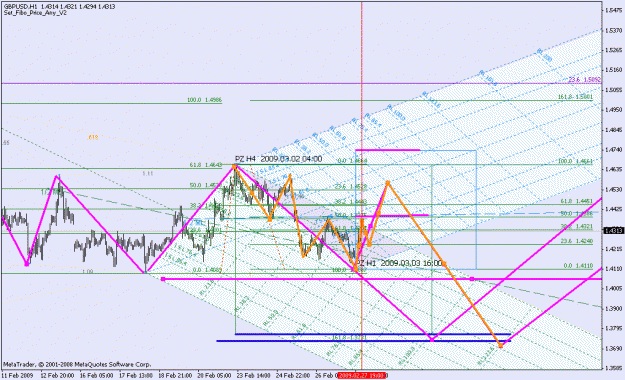The width and height of the screenshot is (625, 380).
Task: Click the 'PZ H4 2009.03.02 04:00' chart label
Action: tap(279, 159)
